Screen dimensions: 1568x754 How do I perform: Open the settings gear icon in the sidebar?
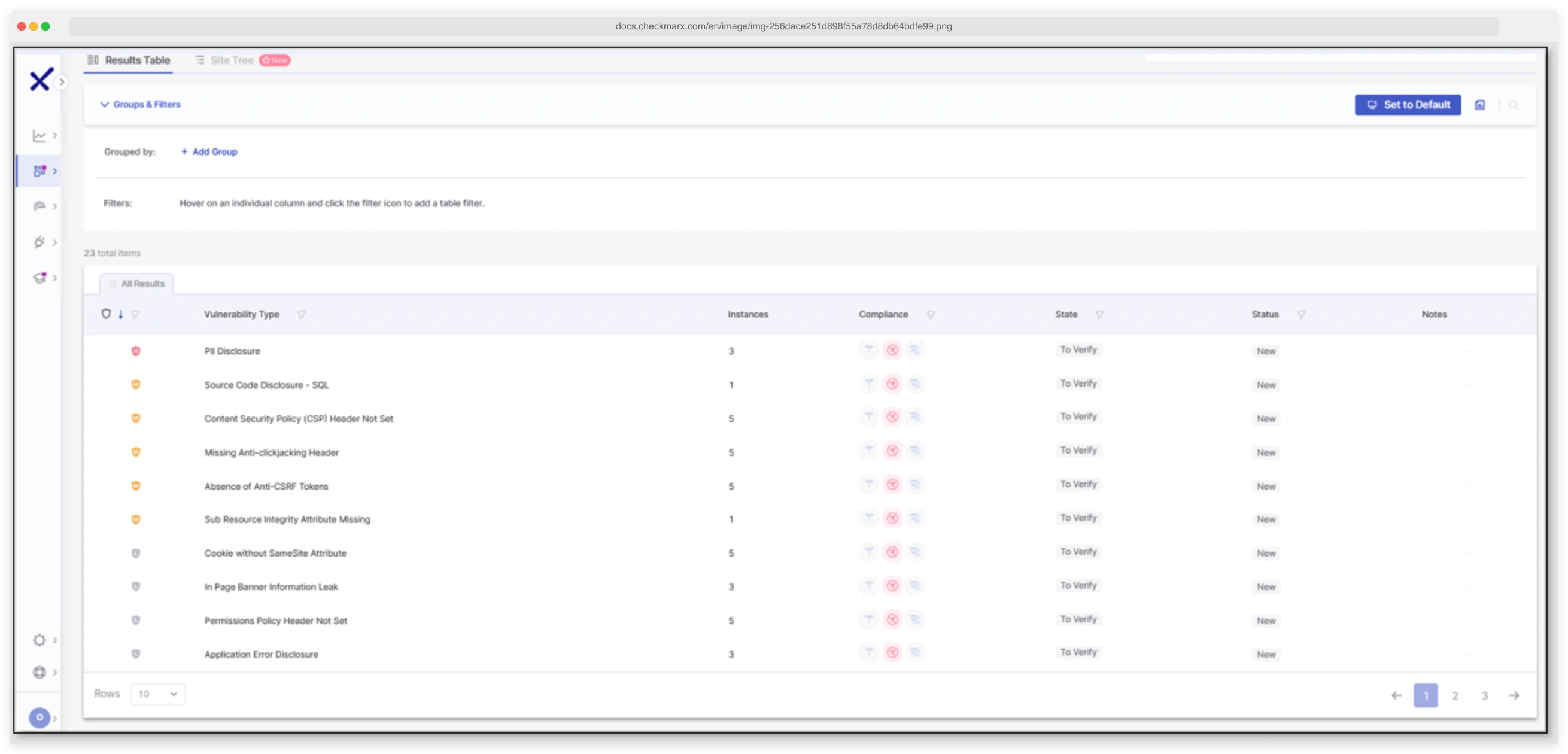point(39,640)
